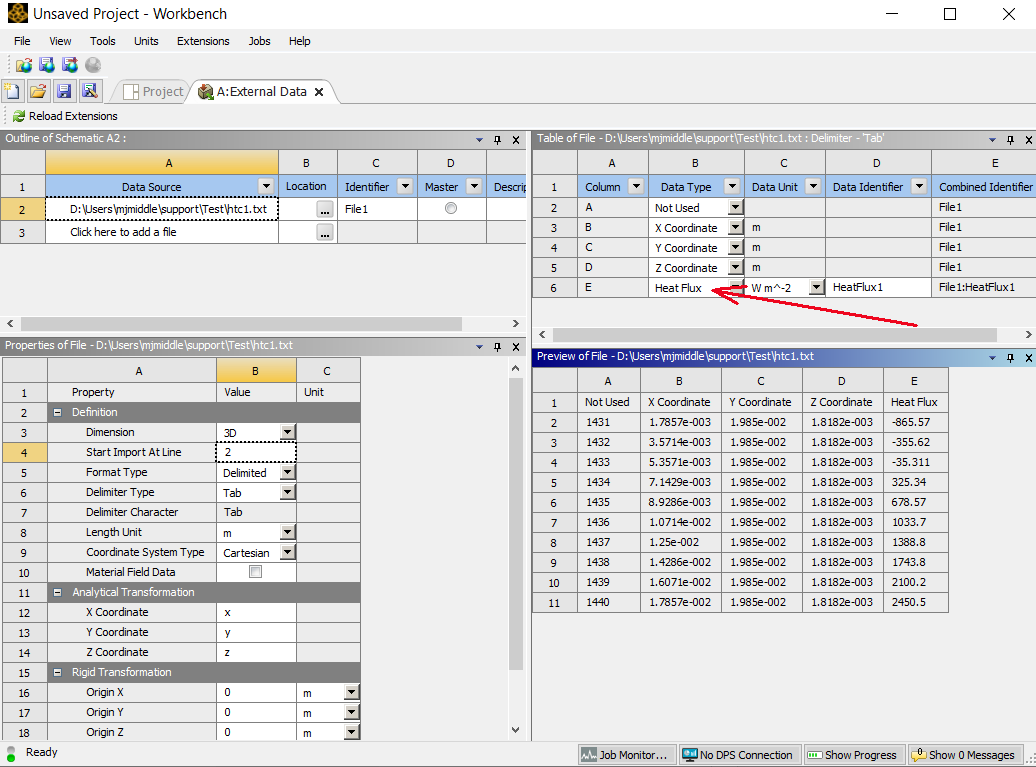Save the project with the floppy disk icon
Screen dimensions: 1036x767
(x=63, y=91)
